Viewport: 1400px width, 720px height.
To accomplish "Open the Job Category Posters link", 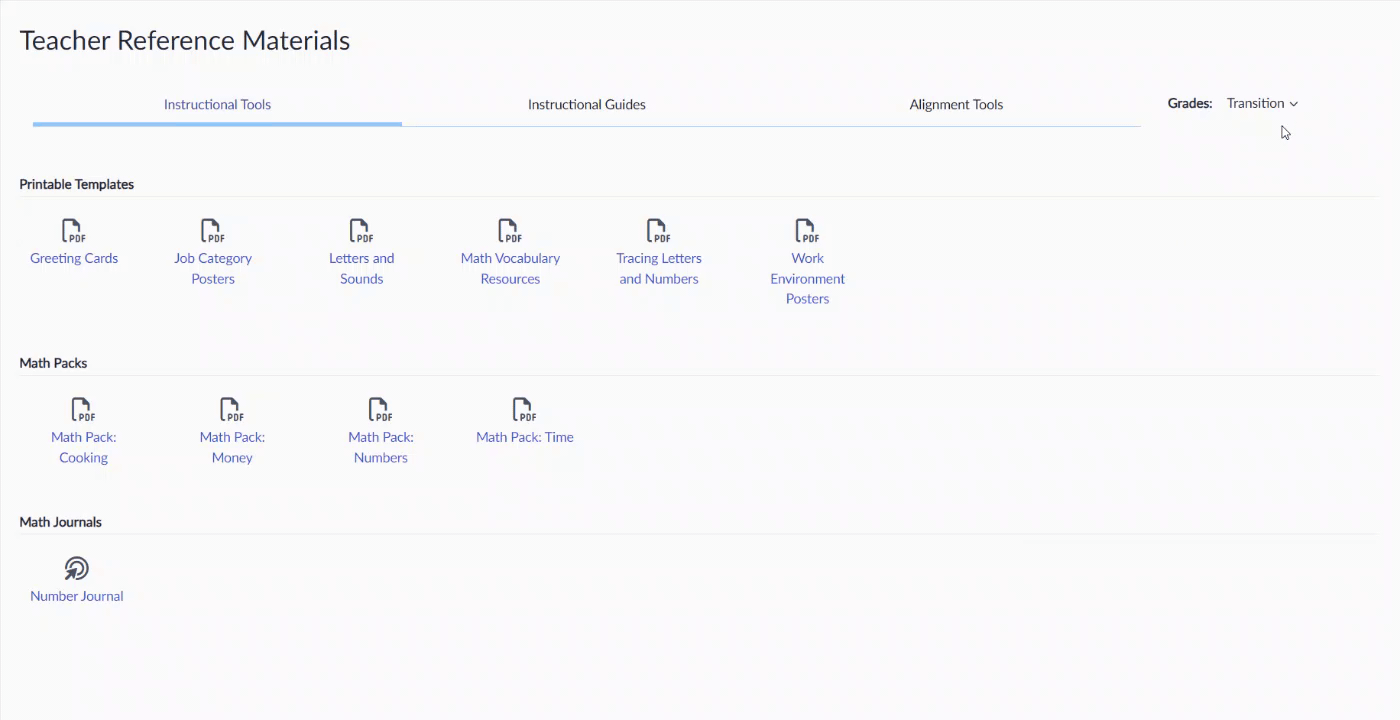I will coord(213,268).
